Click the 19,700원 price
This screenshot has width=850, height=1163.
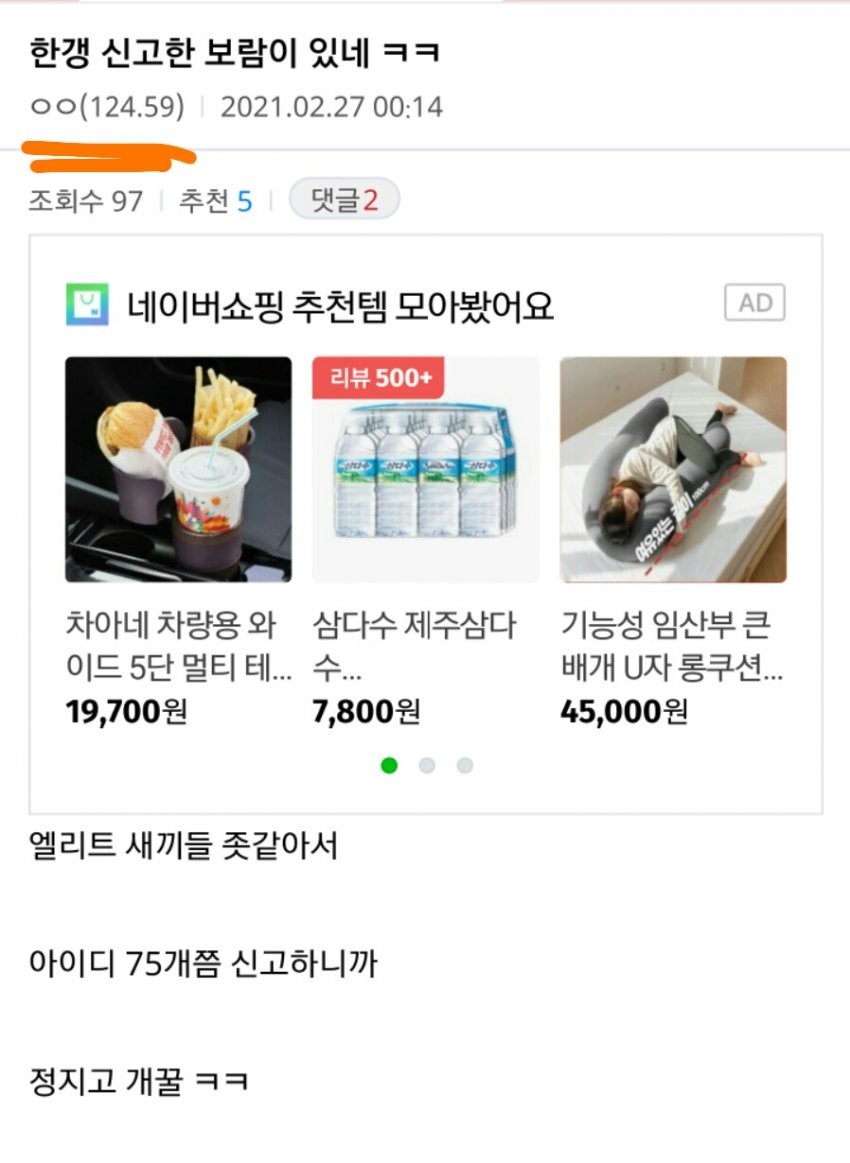(x=126, y=712)
